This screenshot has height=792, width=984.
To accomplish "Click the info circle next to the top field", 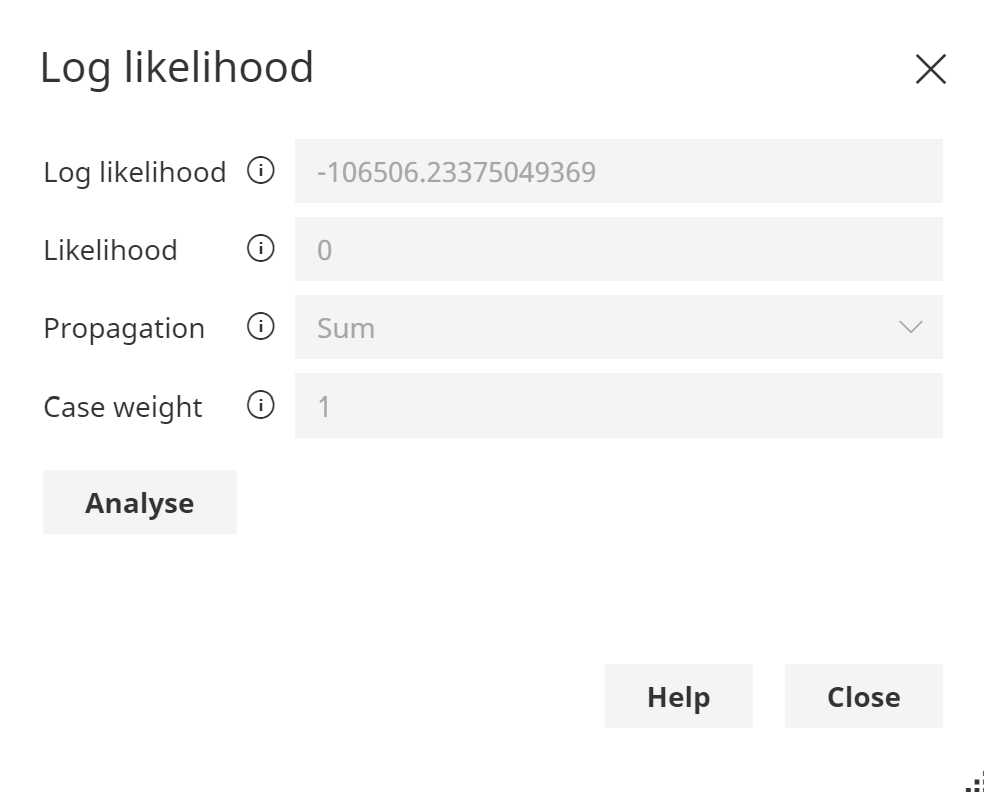I will [x=260, y=171].
